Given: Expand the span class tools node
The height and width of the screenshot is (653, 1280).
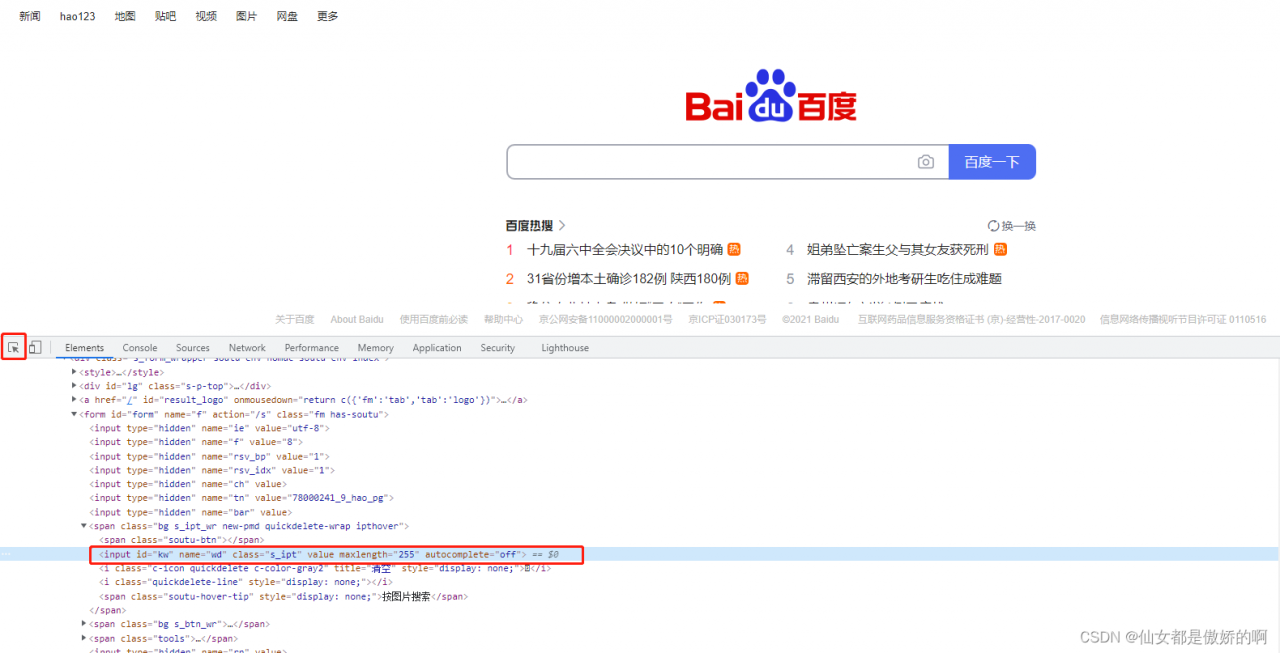Looking at the screenshot, I should coord(84,638).
